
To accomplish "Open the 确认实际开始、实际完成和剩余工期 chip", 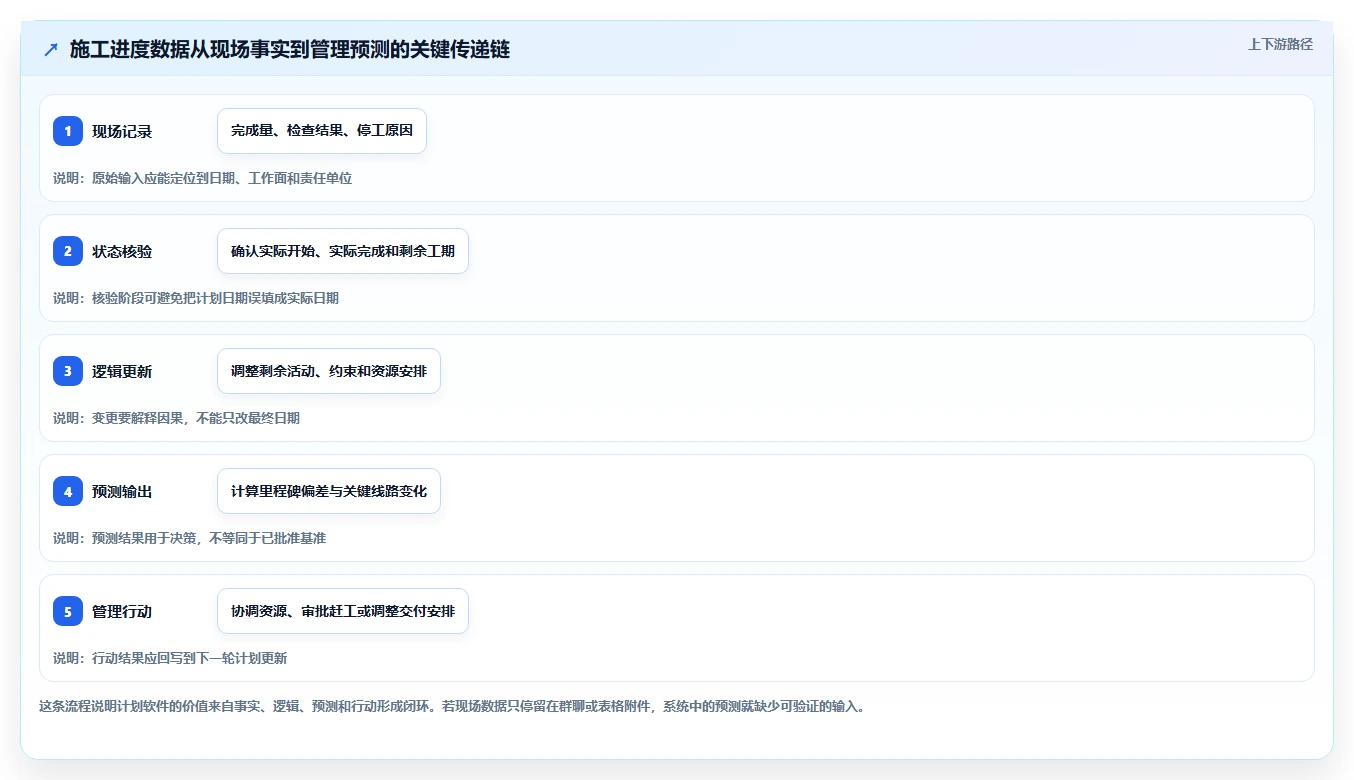I will click(x=343, y=251).
